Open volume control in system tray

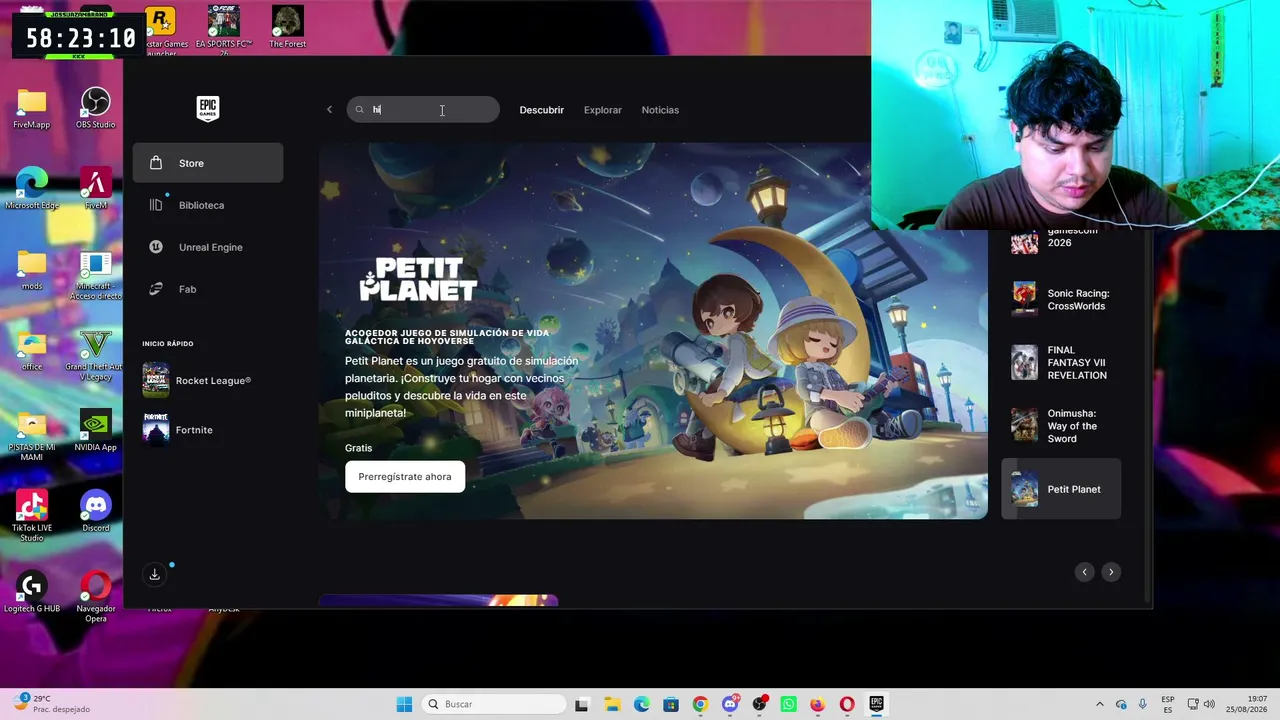point(1209,704)
